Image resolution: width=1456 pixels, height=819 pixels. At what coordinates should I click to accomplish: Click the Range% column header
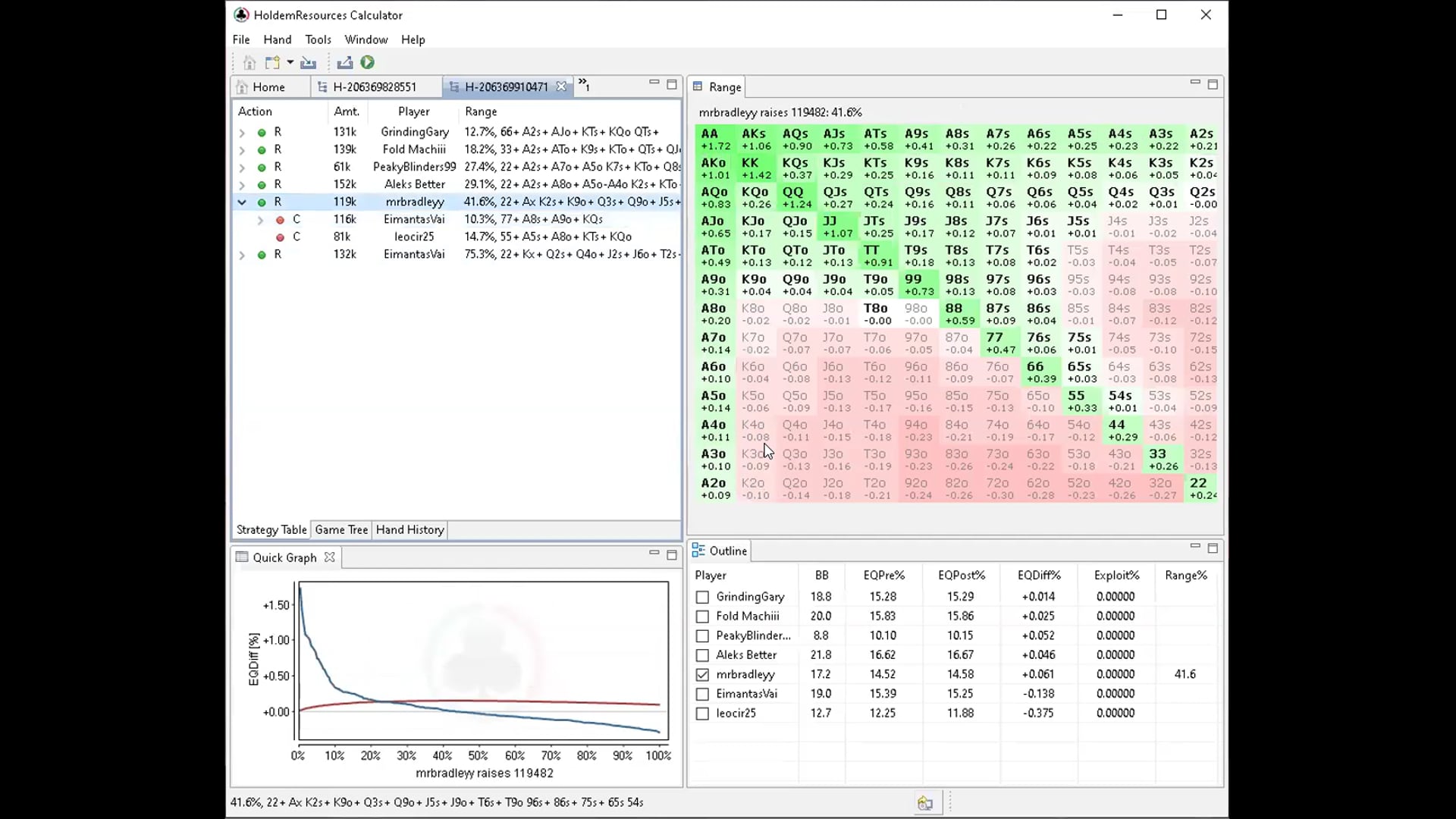[1185, 576]
